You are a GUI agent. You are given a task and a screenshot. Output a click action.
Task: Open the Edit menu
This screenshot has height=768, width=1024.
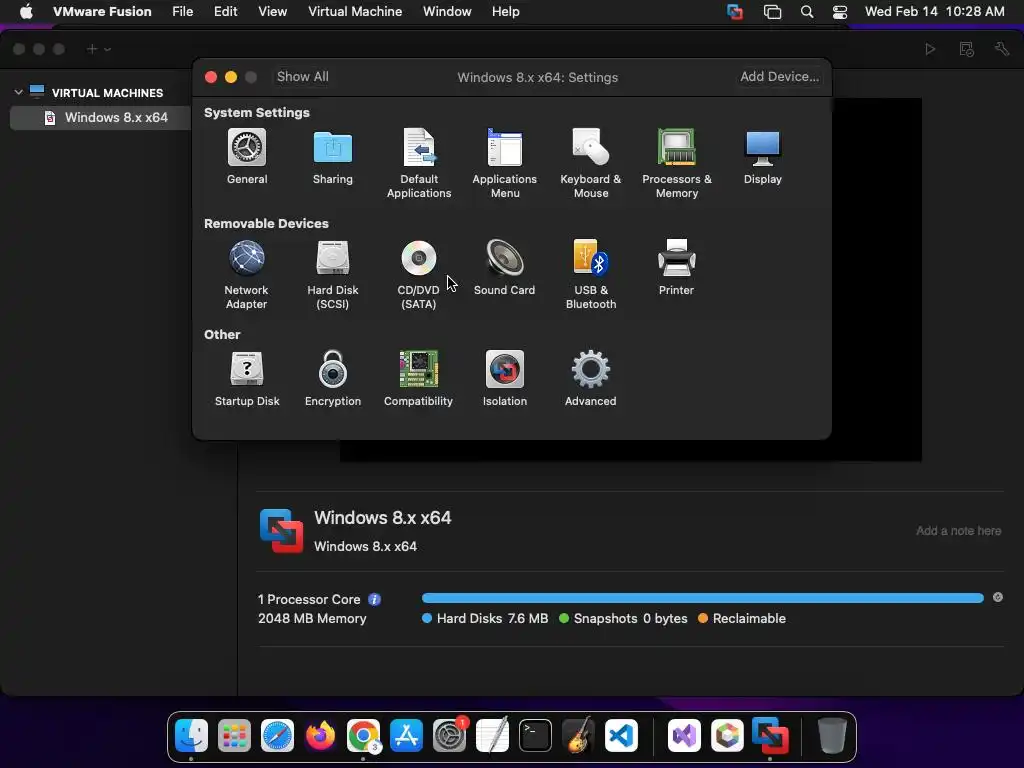(225, 11)
